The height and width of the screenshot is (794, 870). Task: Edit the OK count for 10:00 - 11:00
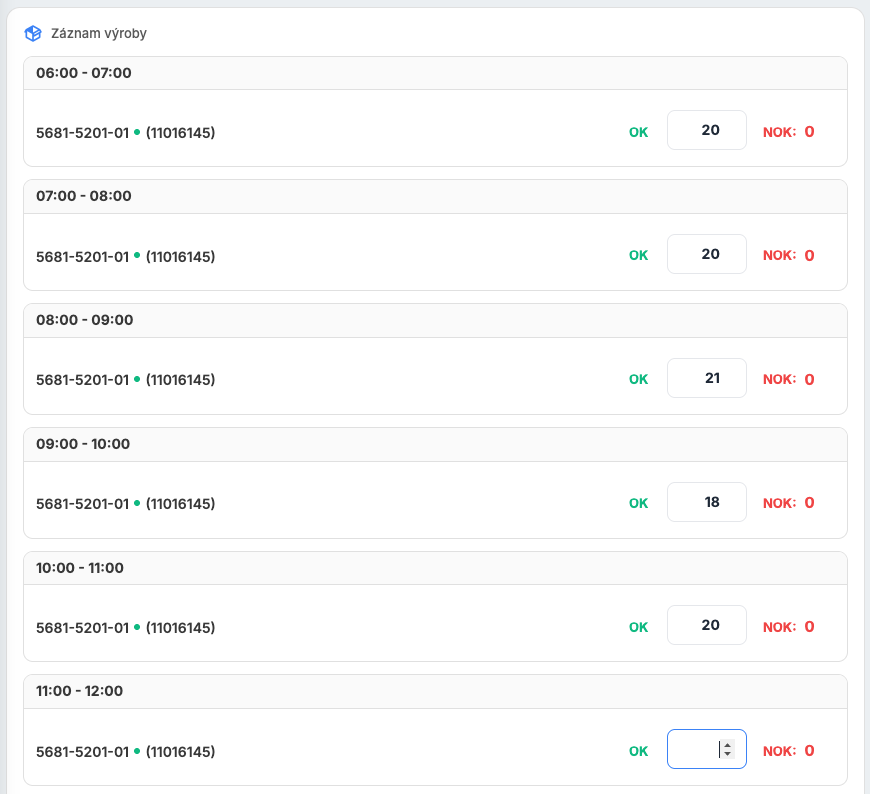706,626
